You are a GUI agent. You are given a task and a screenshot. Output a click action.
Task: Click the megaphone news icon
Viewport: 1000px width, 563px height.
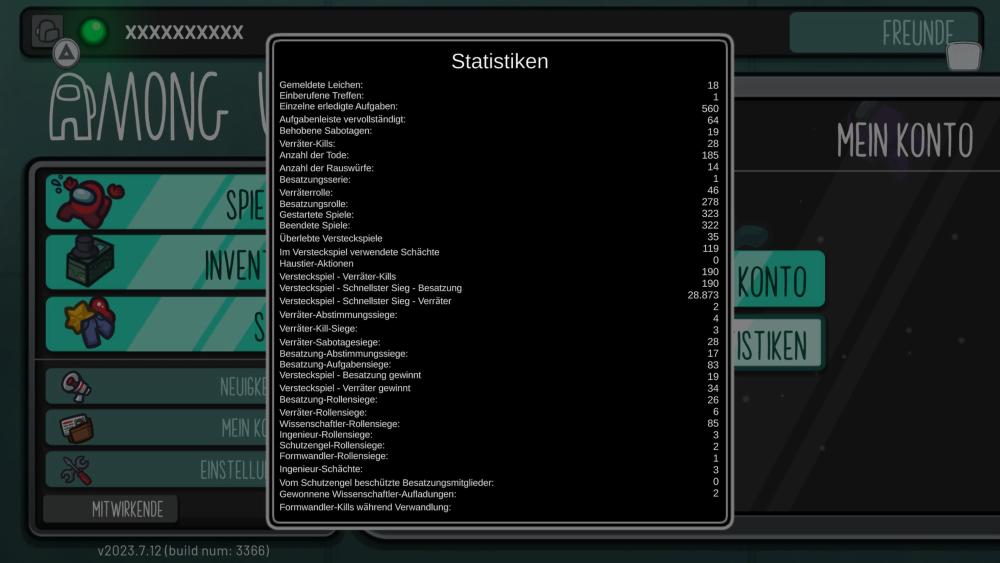point(76,387)
